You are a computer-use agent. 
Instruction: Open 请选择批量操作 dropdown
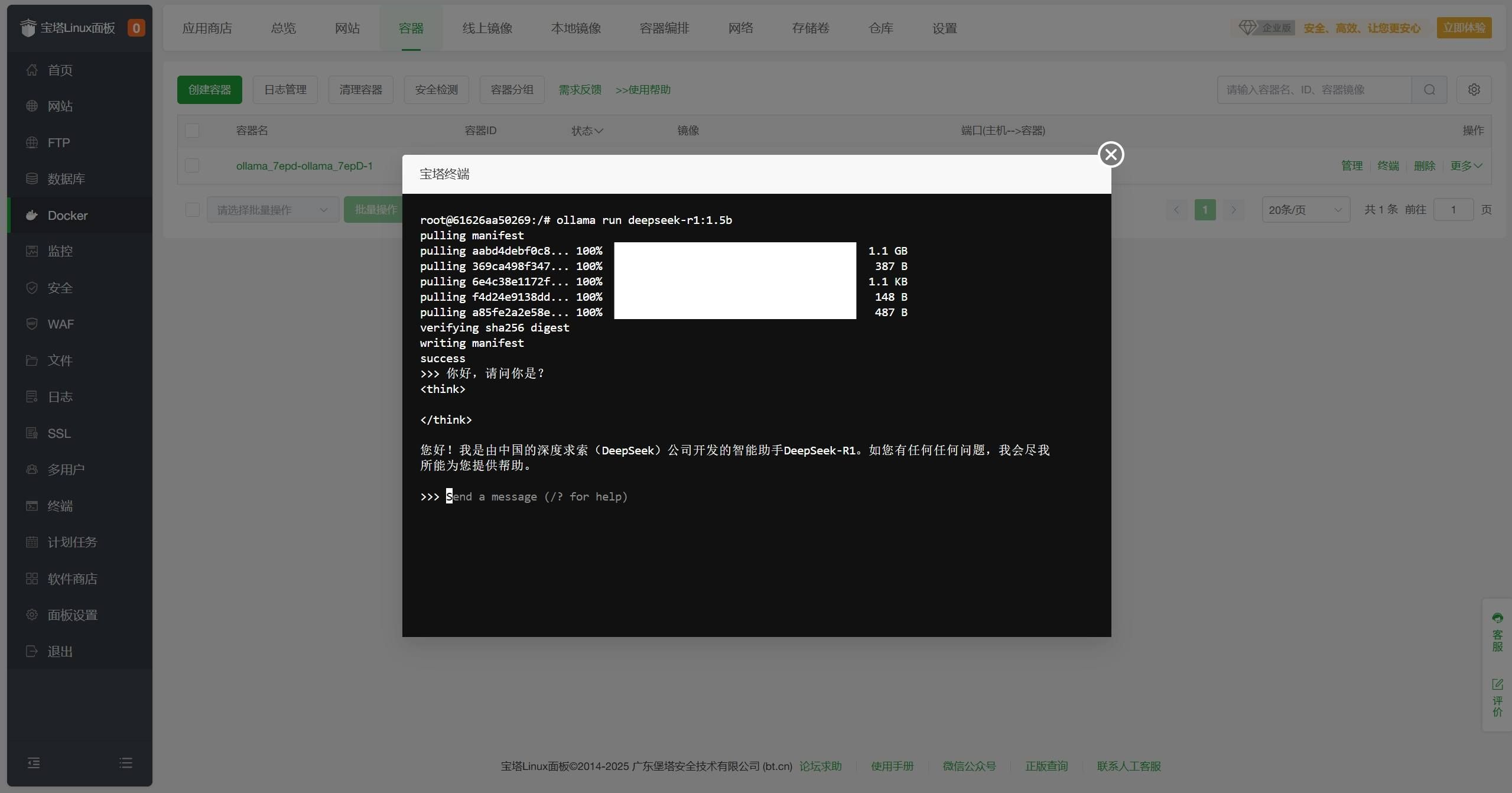pyautogui.click(x=272, y=210)
